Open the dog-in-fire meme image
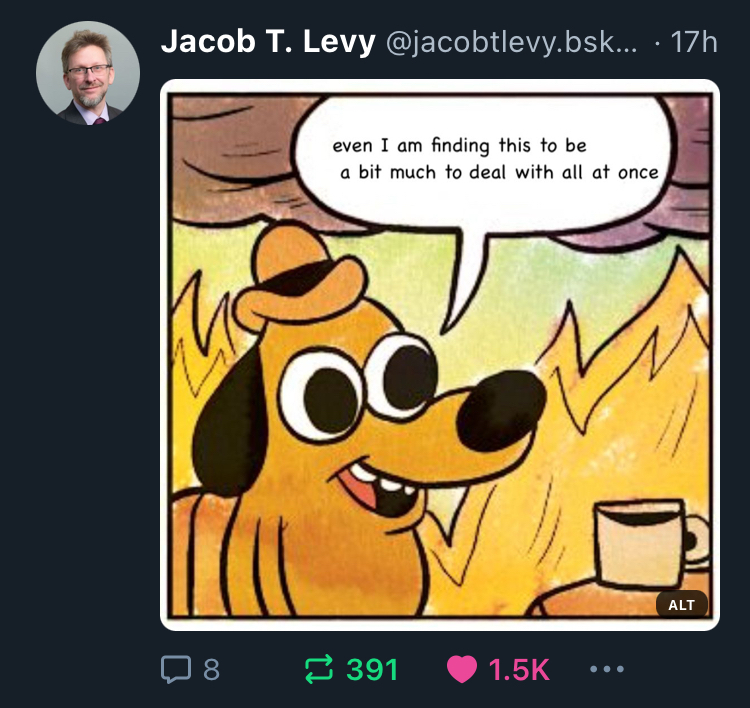 [x=440, y=354]
